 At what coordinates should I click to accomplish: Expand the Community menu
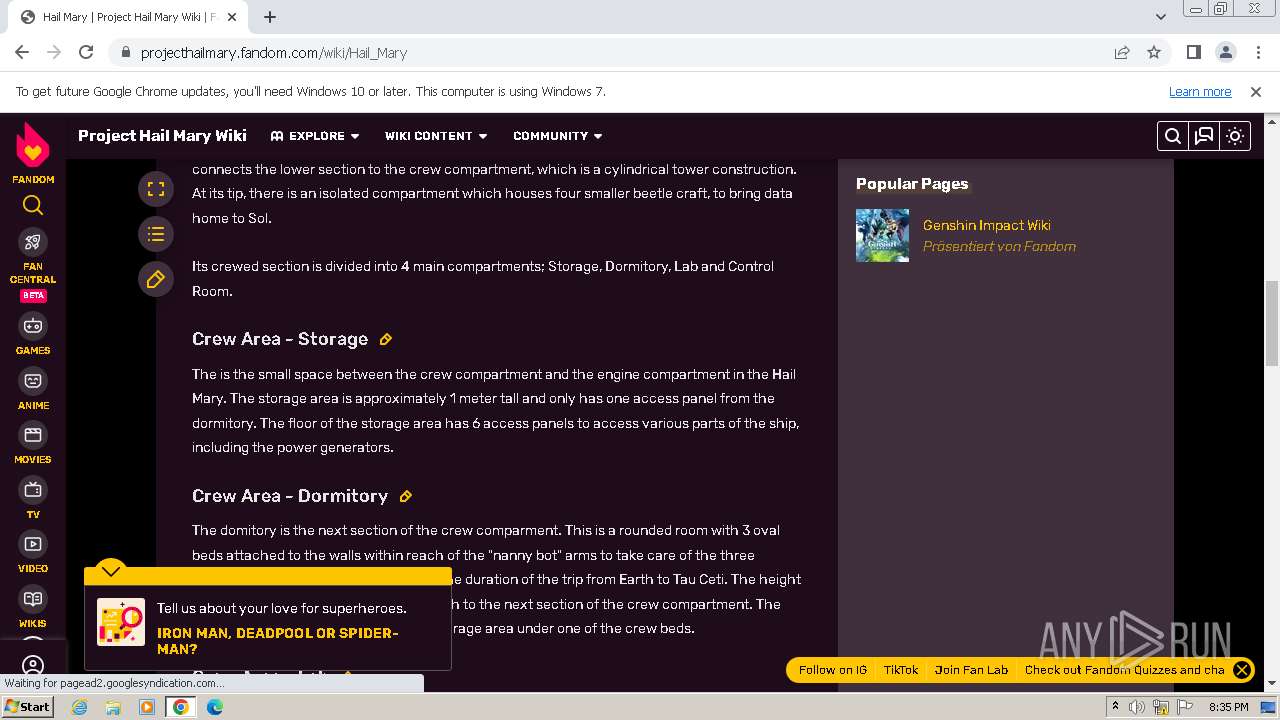[558, 136]
